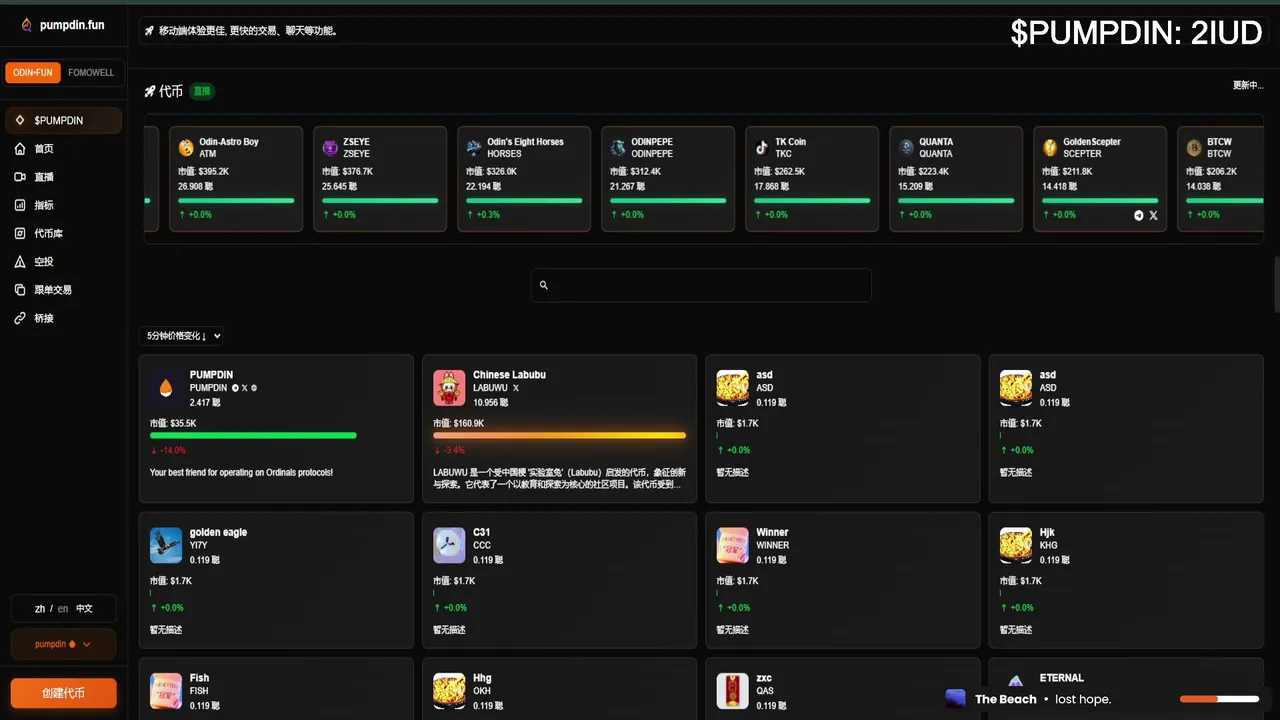Click PUMPDIN's green progress bar
1280x720 pixels.
pyautogui.click(x=253, y=435)
